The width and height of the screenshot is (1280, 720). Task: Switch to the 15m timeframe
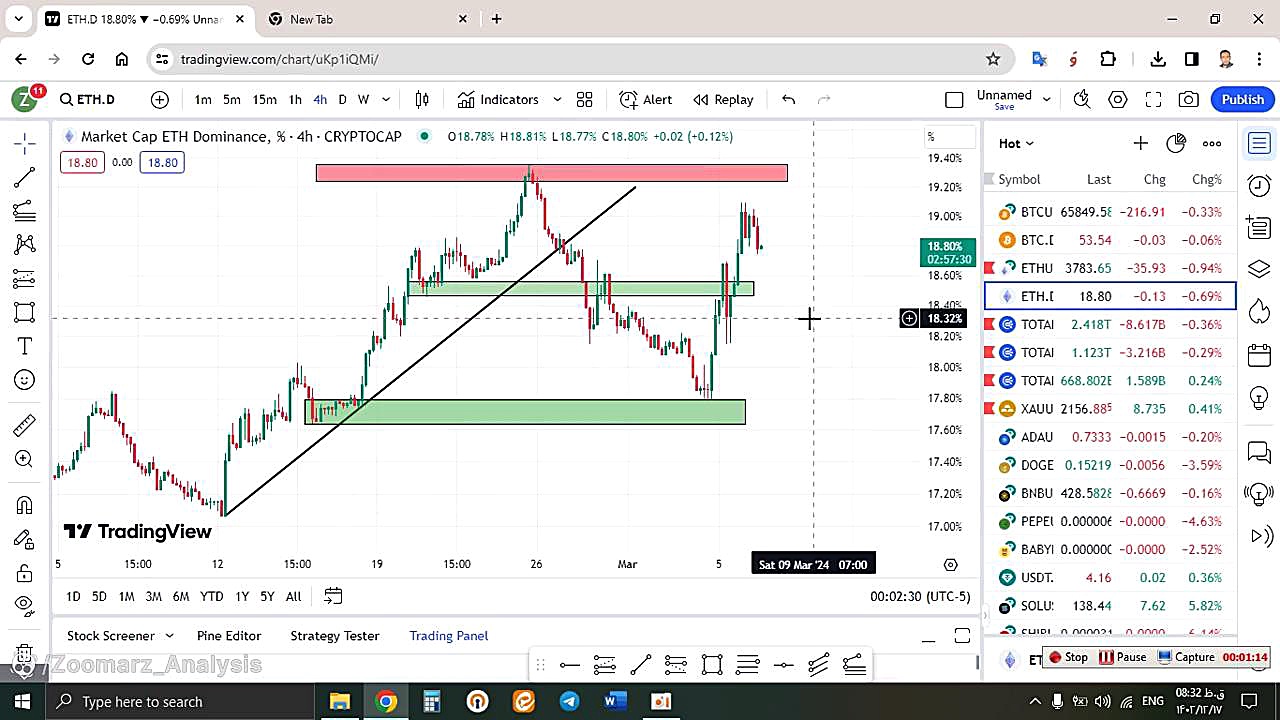pyautogui.click(x=264, y=99)
